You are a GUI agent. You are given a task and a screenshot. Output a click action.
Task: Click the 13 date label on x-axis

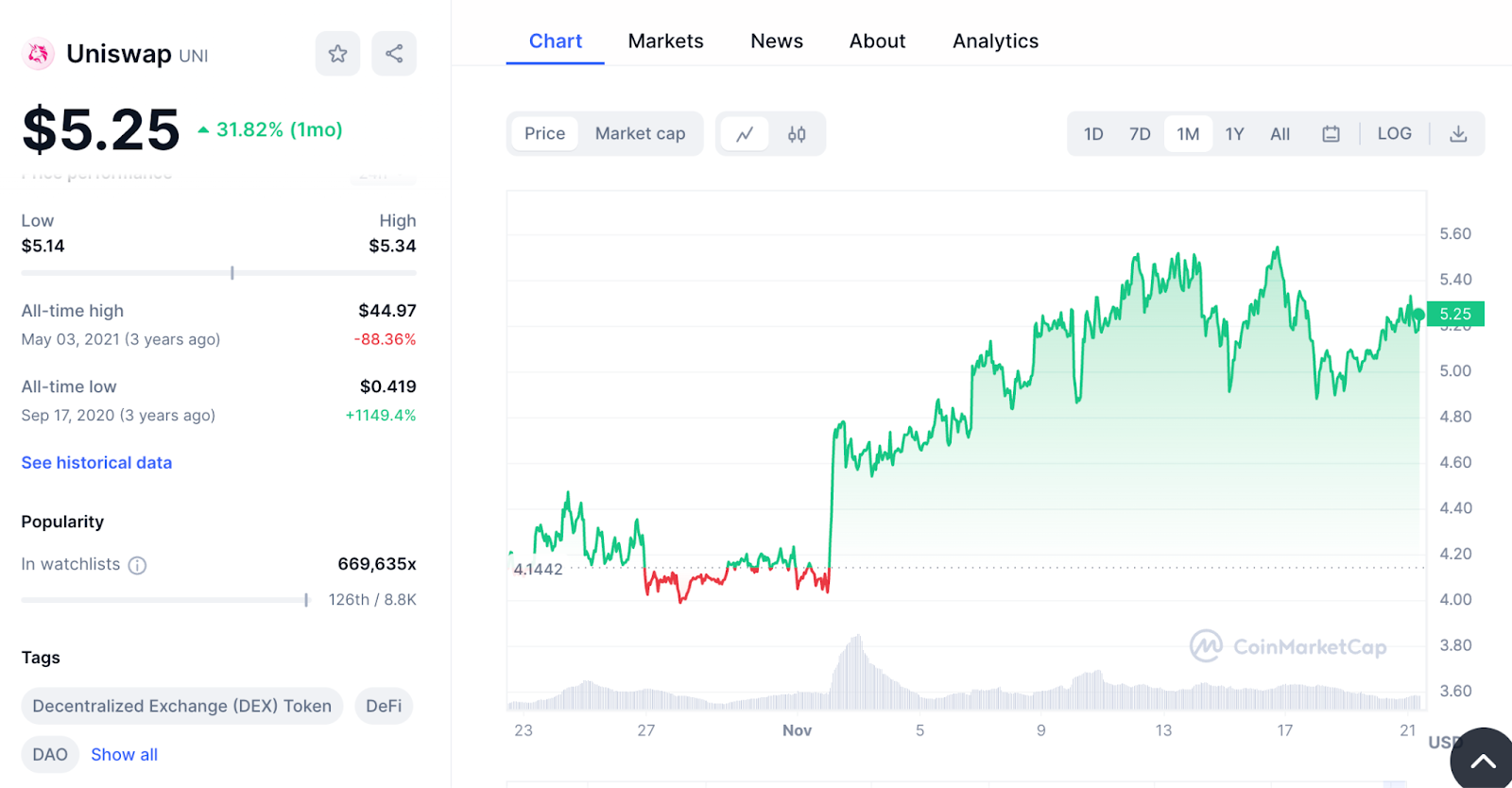[x=1163, y=730]
